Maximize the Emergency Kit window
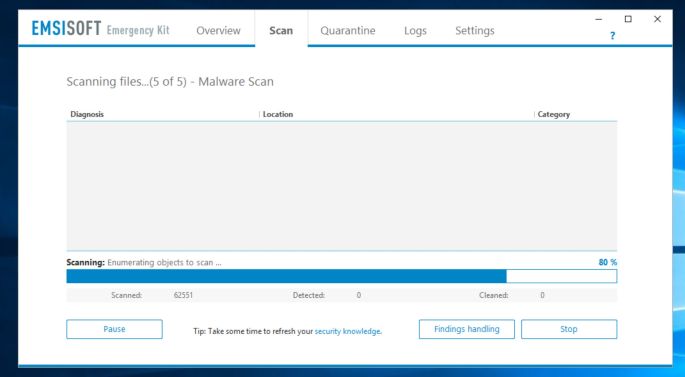Viewport: 685px width, 377px height. (x=628, y=19)
